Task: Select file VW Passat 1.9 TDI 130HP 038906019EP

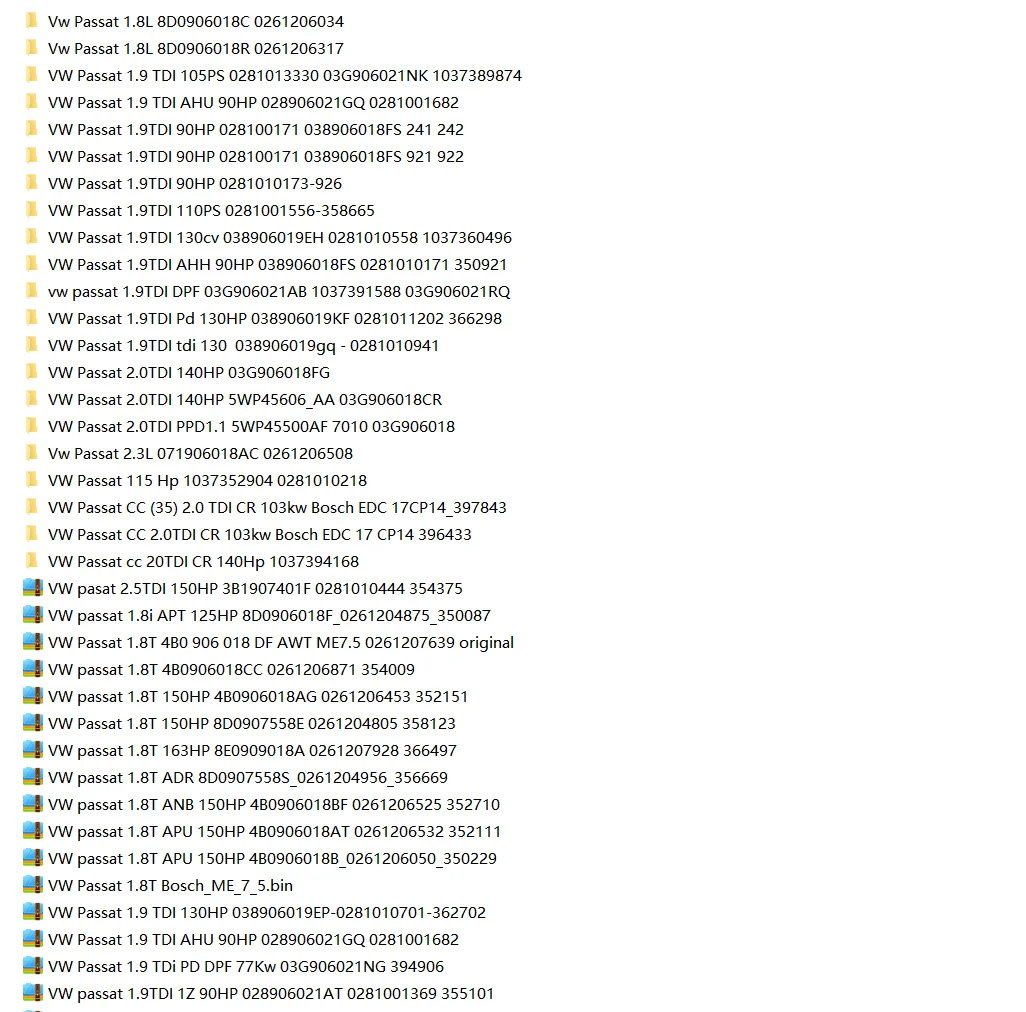Action: (x=267, y=912)
